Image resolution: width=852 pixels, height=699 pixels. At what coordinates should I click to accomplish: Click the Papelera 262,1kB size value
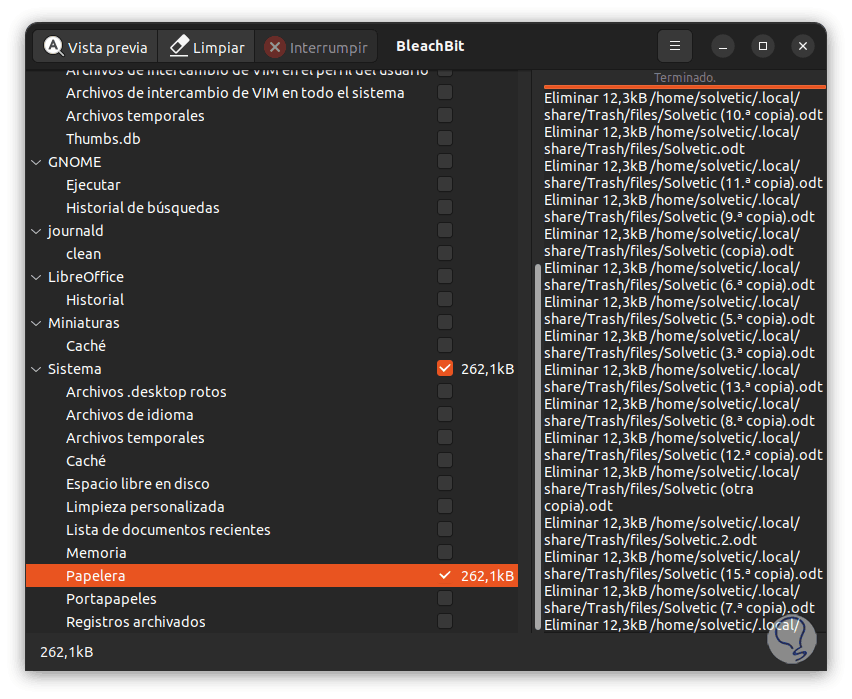(487, 576)
